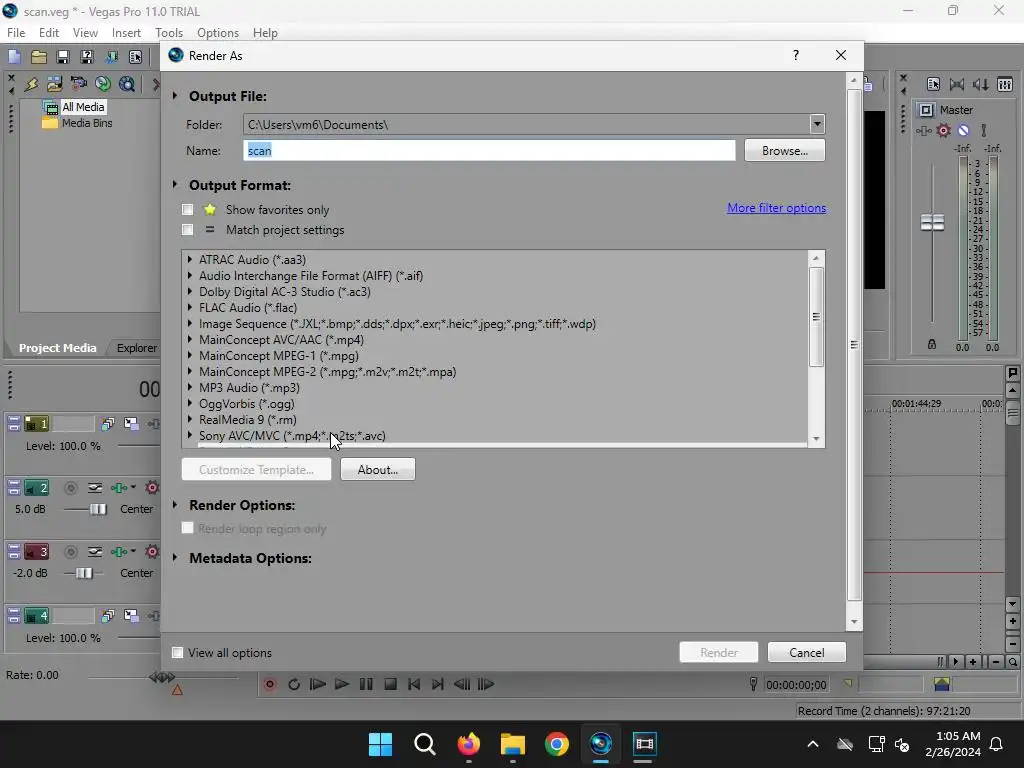Click the Browse... button

pos(784,151)
